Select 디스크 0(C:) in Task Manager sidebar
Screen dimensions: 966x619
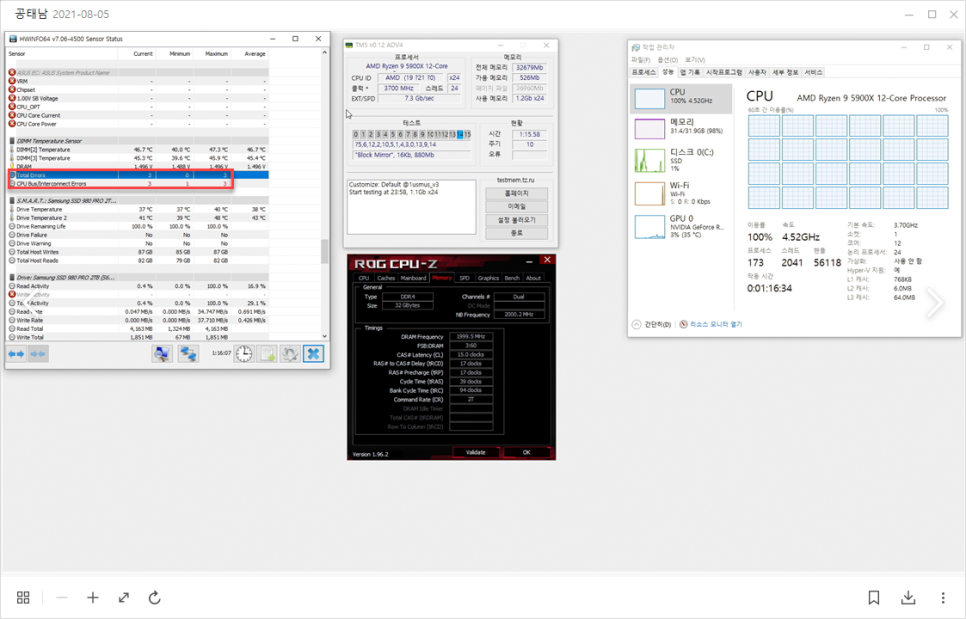[x=681, y=160]
